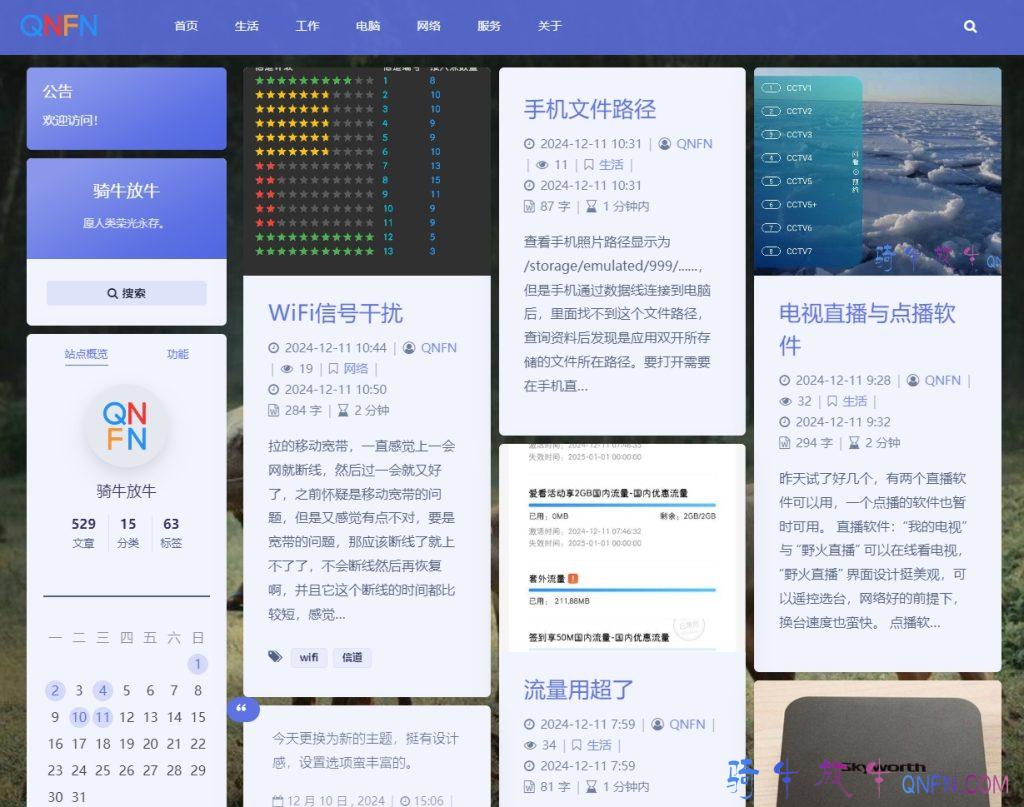Select the 站点概览 sidebar tab
Image resolution: width=1024 pixels, height=807 pixels.
tap(86, 354)
